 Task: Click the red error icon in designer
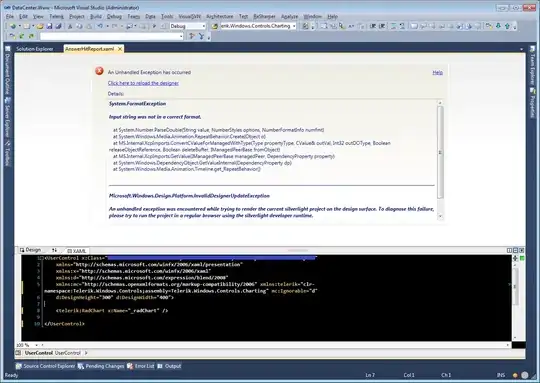click(x=99, y=71)
